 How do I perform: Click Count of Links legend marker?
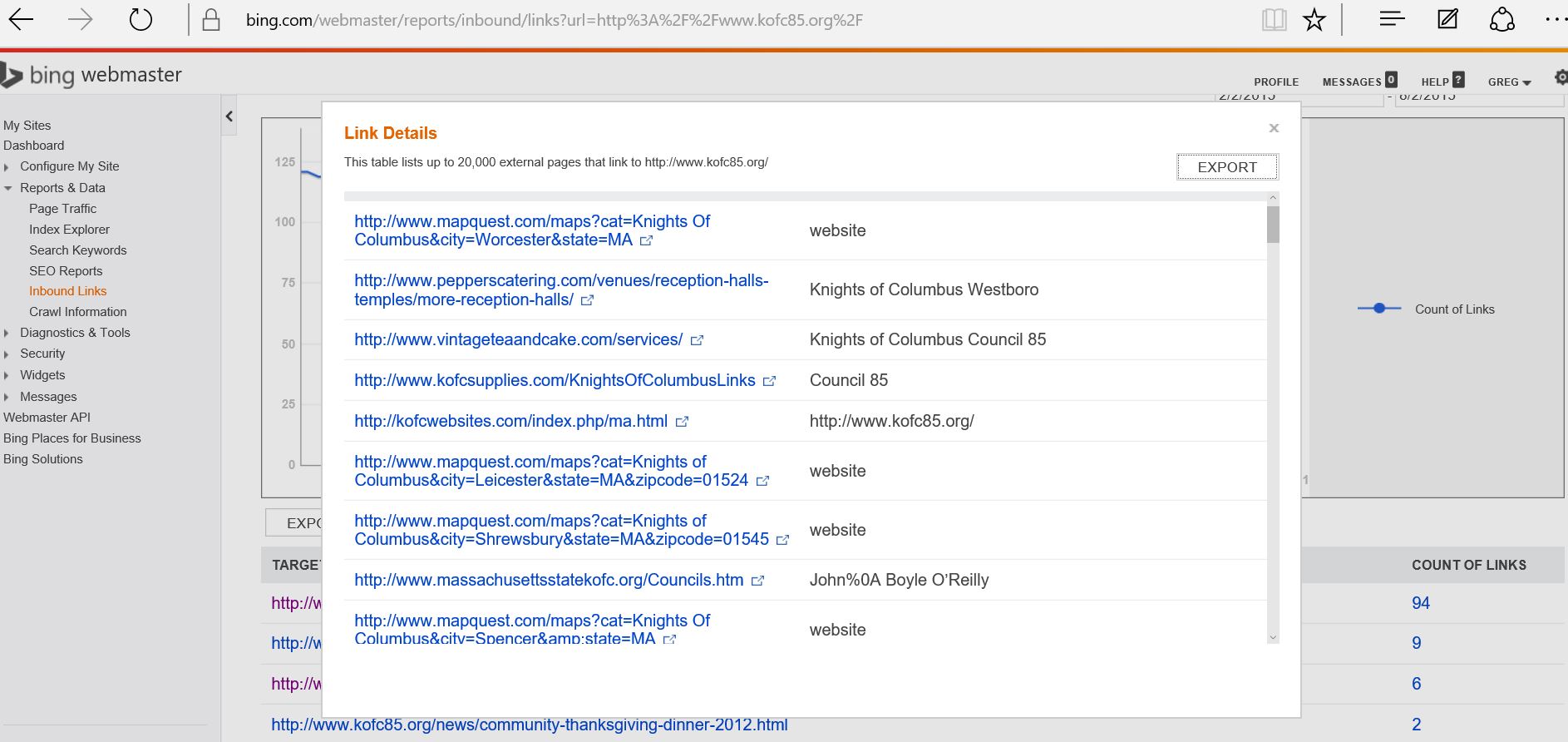coord(1379,309)
